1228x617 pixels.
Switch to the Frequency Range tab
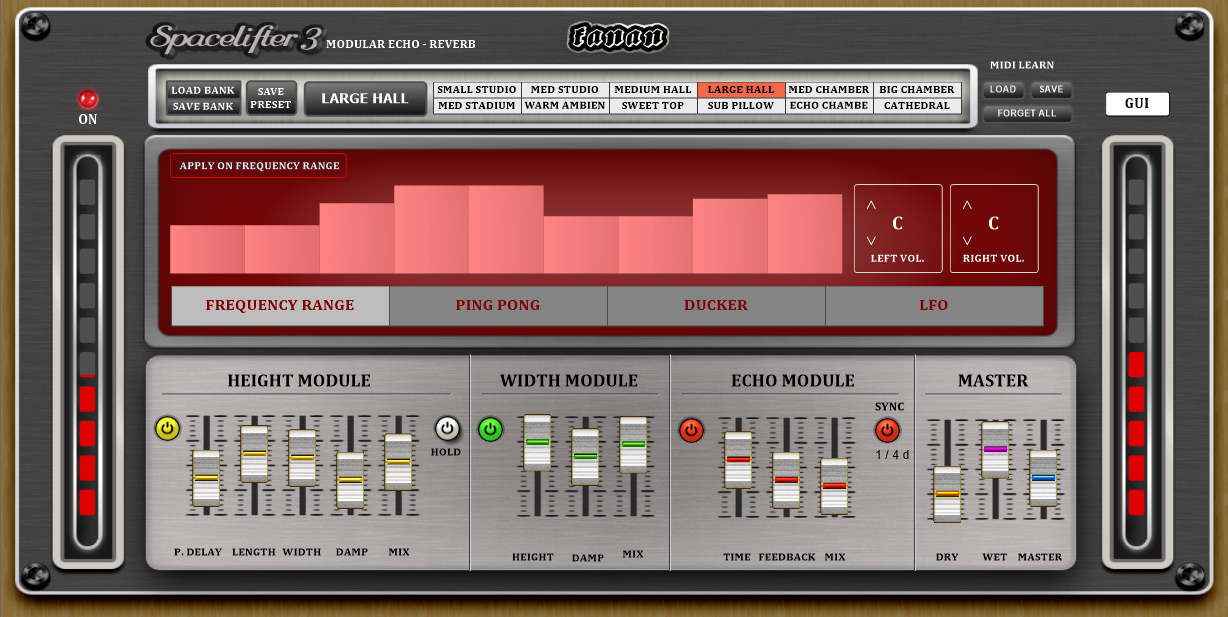(x=280, y=306)
